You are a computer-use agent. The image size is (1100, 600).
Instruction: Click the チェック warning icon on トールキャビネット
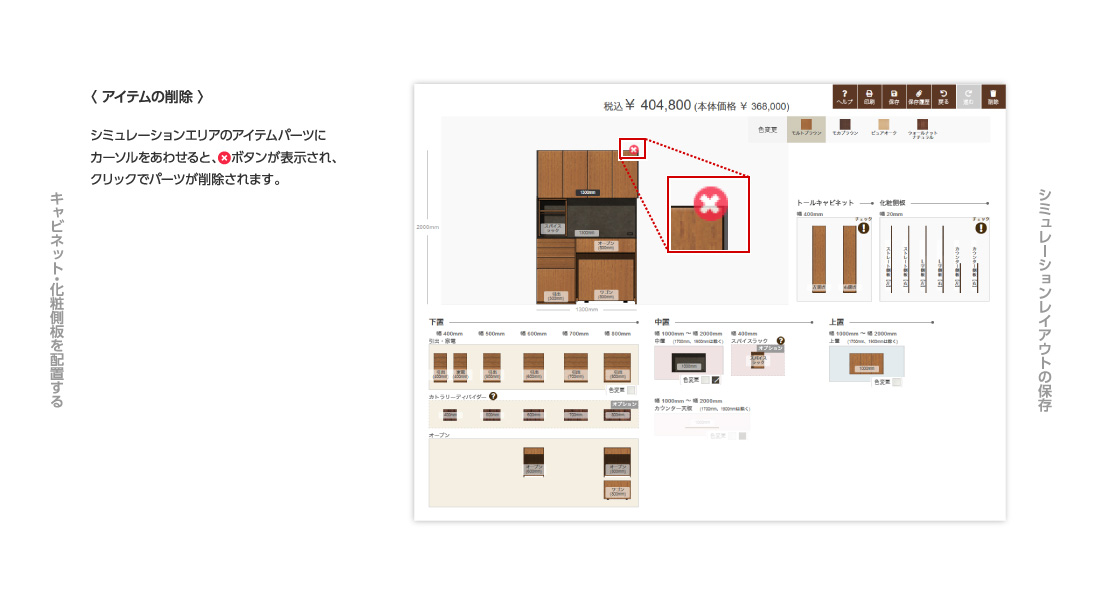[x=863, y=228]
